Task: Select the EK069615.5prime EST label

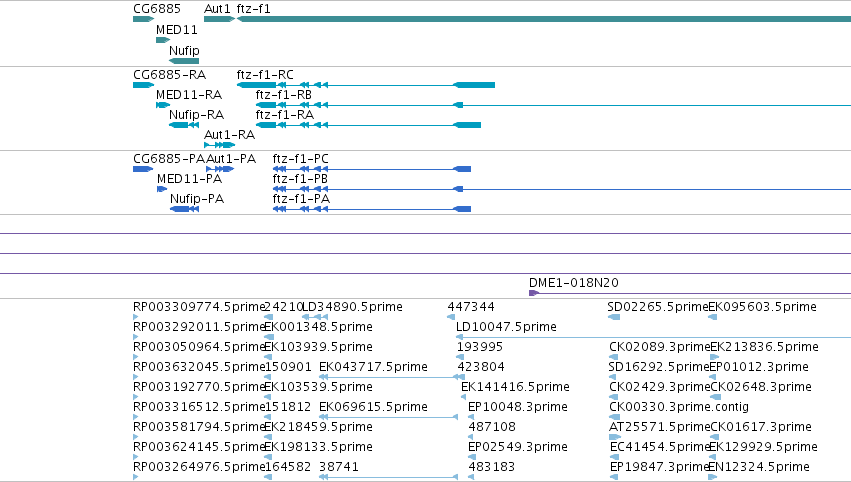Action: 373,408
